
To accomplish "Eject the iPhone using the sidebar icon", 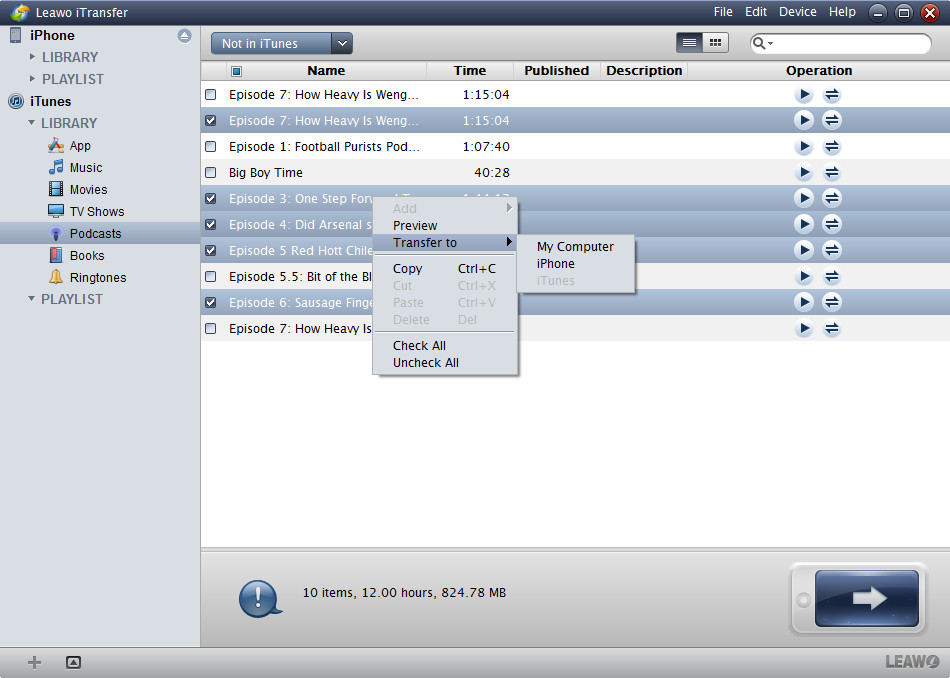I will point(184,36).
